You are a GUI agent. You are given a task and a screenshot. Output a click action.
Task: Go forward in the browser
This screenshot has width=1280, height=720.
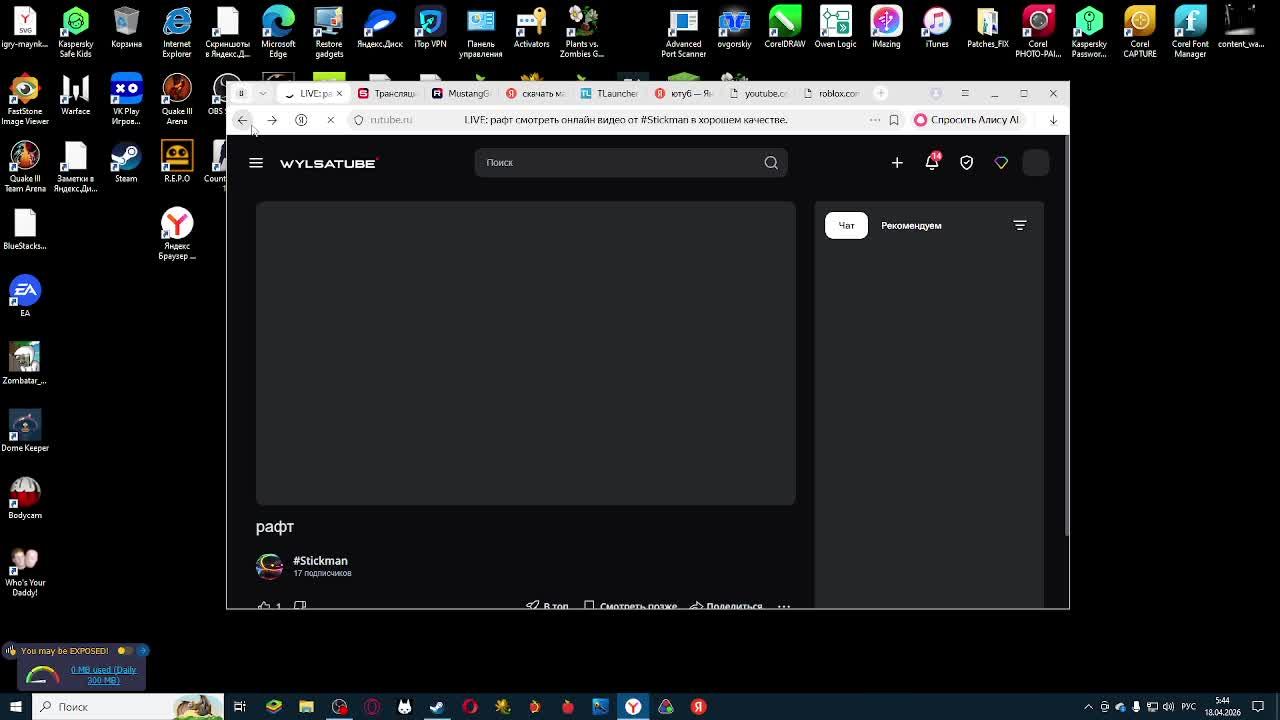(272, 120)
